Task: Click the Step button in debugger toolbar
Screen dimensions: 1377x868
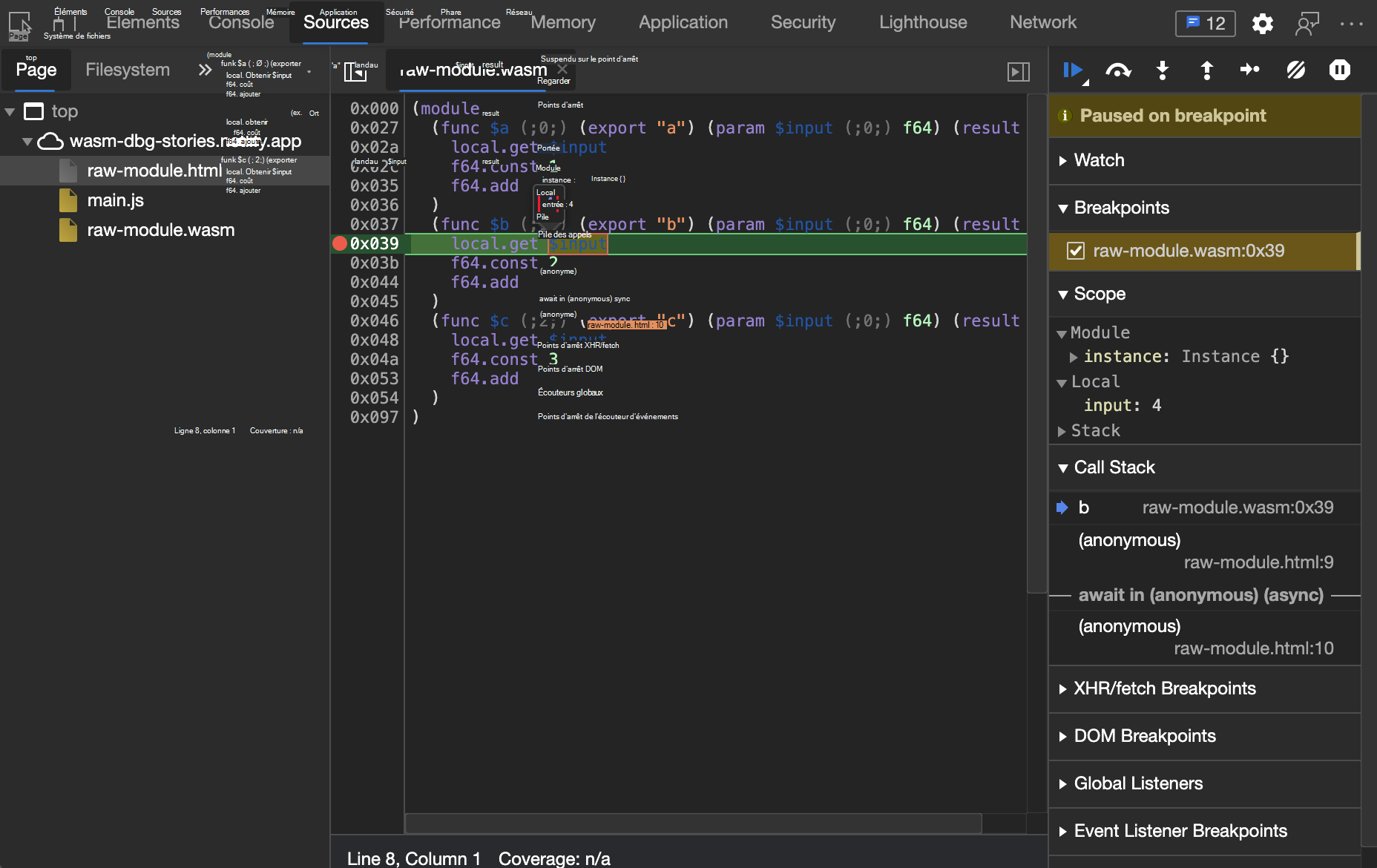Action: click(1250, 70)
